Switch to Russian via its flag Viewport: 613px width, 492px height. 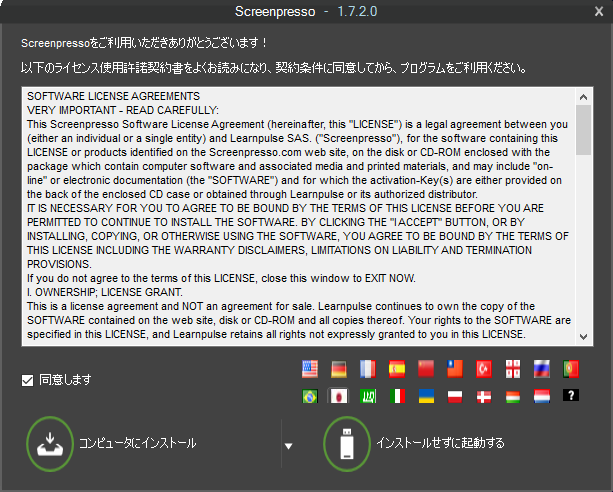pyautogui.click(x=542, y=369)
